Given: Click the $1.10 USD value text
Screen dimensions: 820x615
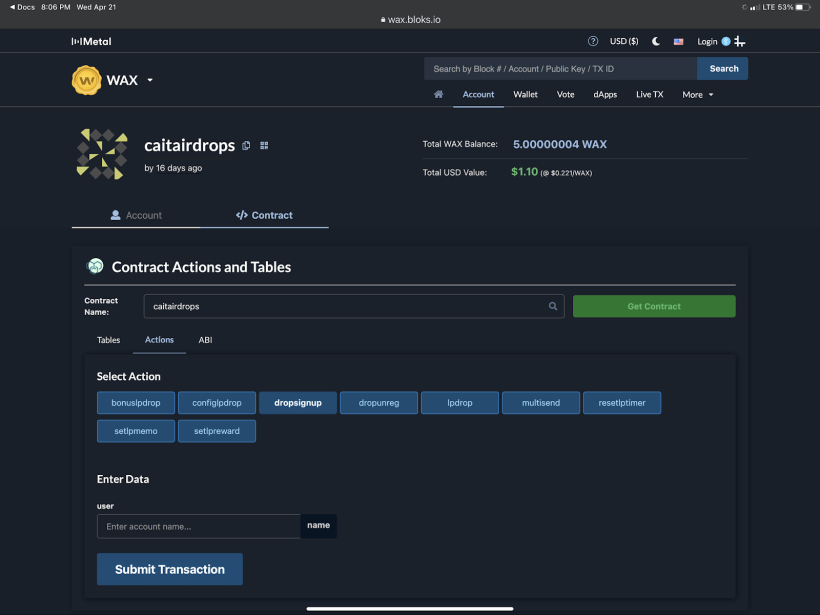Looking at the screenshot, I should pyautogui.click(x=525, y=172).
